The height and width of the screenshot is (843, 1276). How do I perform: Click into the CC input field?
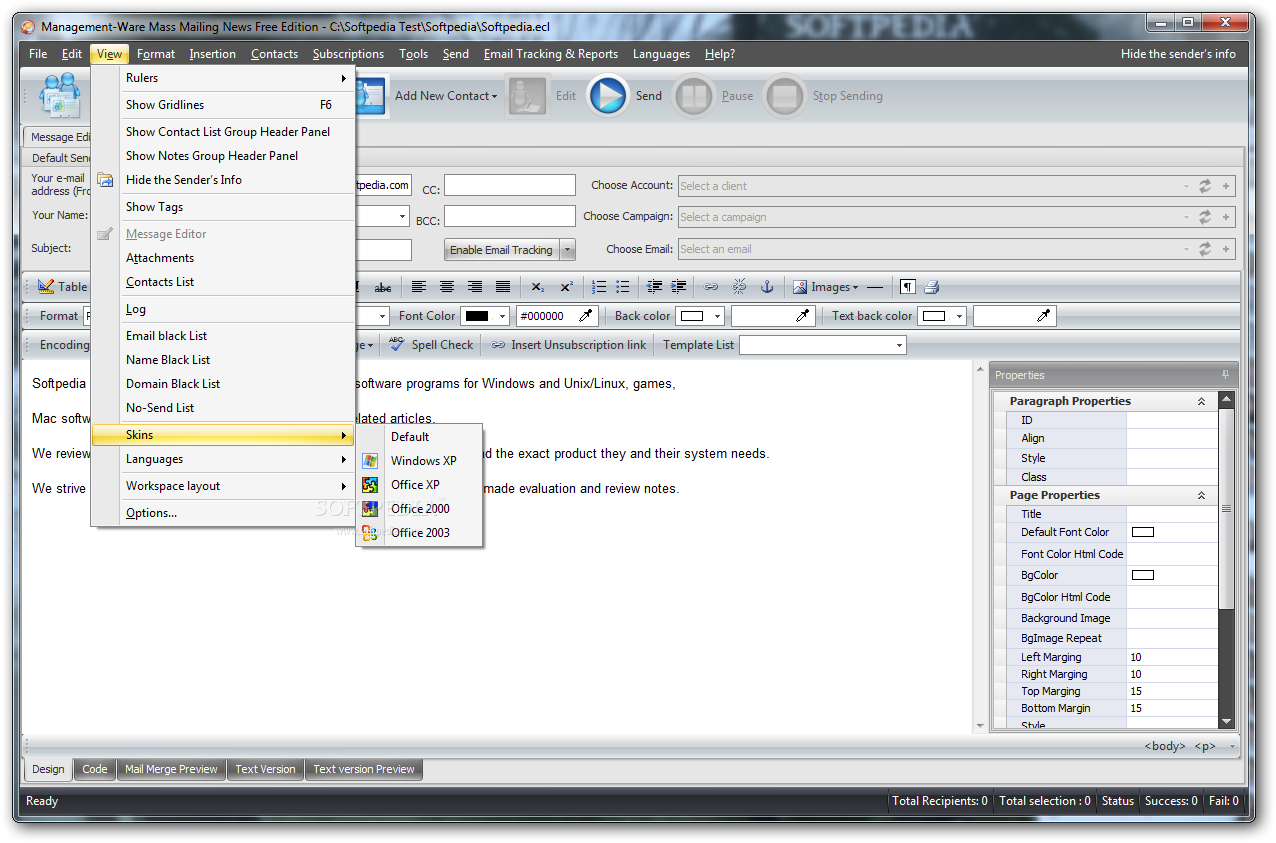pos(510,186)
